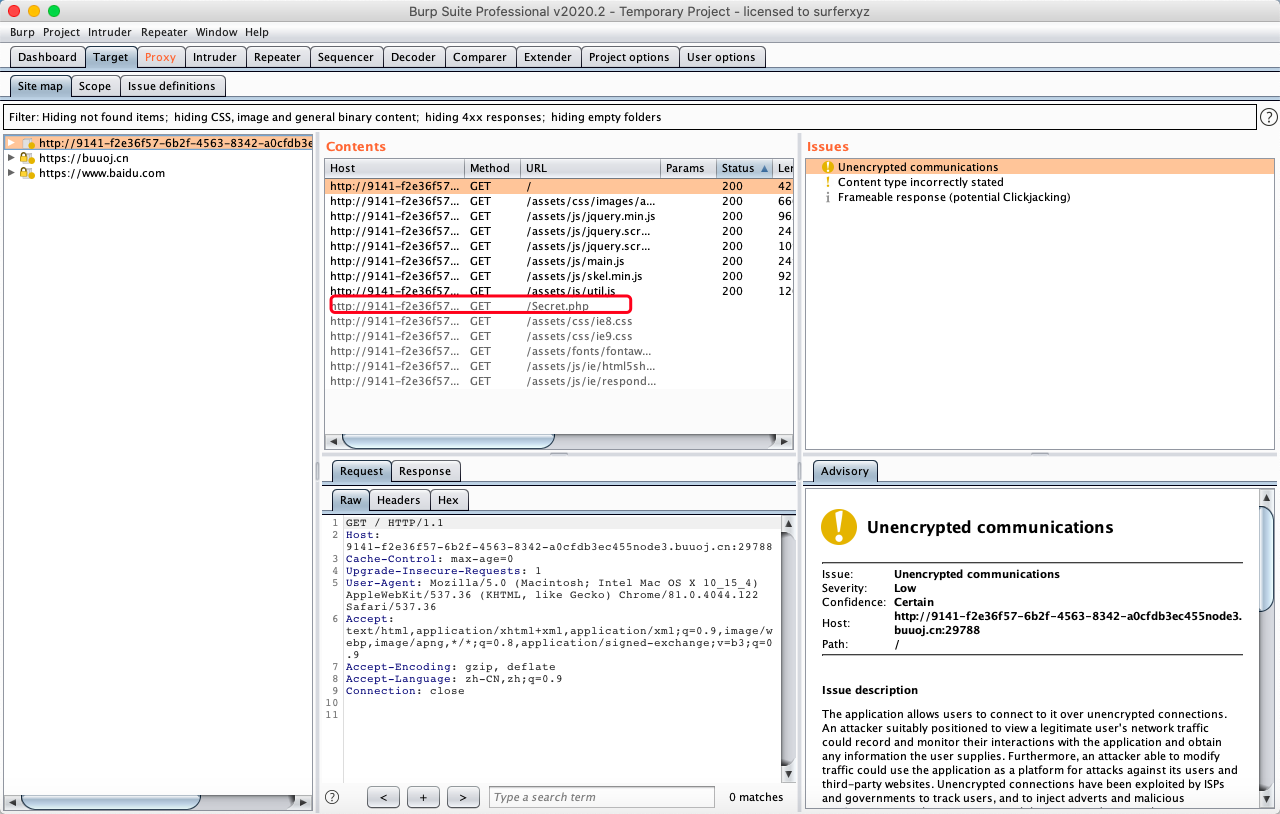Select the Frameable response issue
The height and width of the screenshot is (814, 1280).
pos(953,197)
